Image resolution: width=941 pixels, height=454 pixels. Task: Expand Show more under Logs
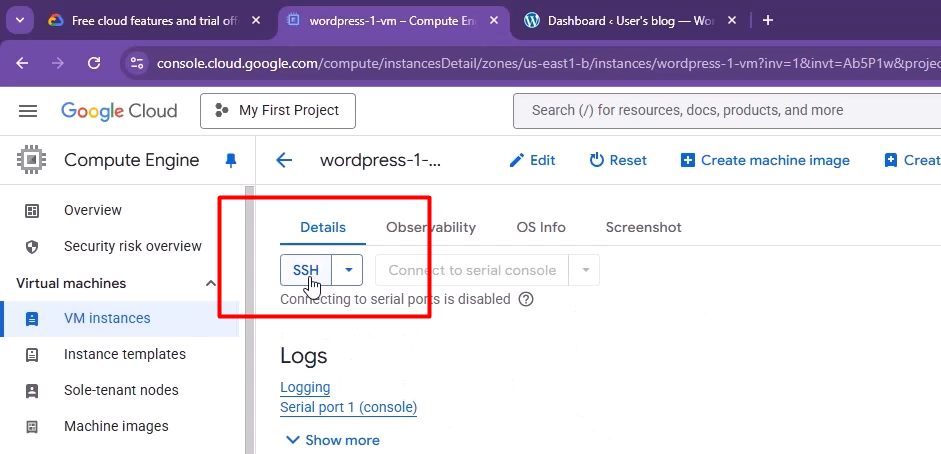click(x=332, y=440)
